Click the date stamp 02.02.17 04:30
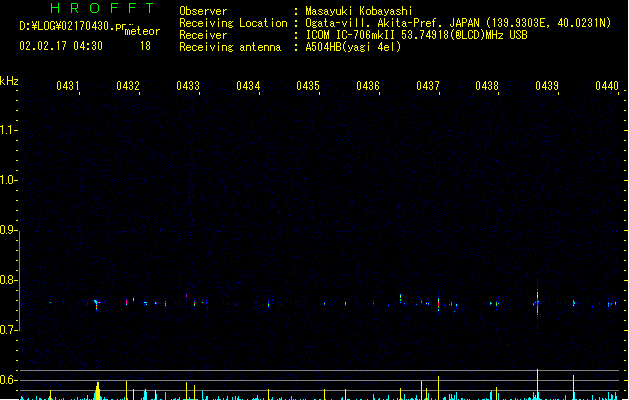629x400 pixels. (x=61, y=46)
